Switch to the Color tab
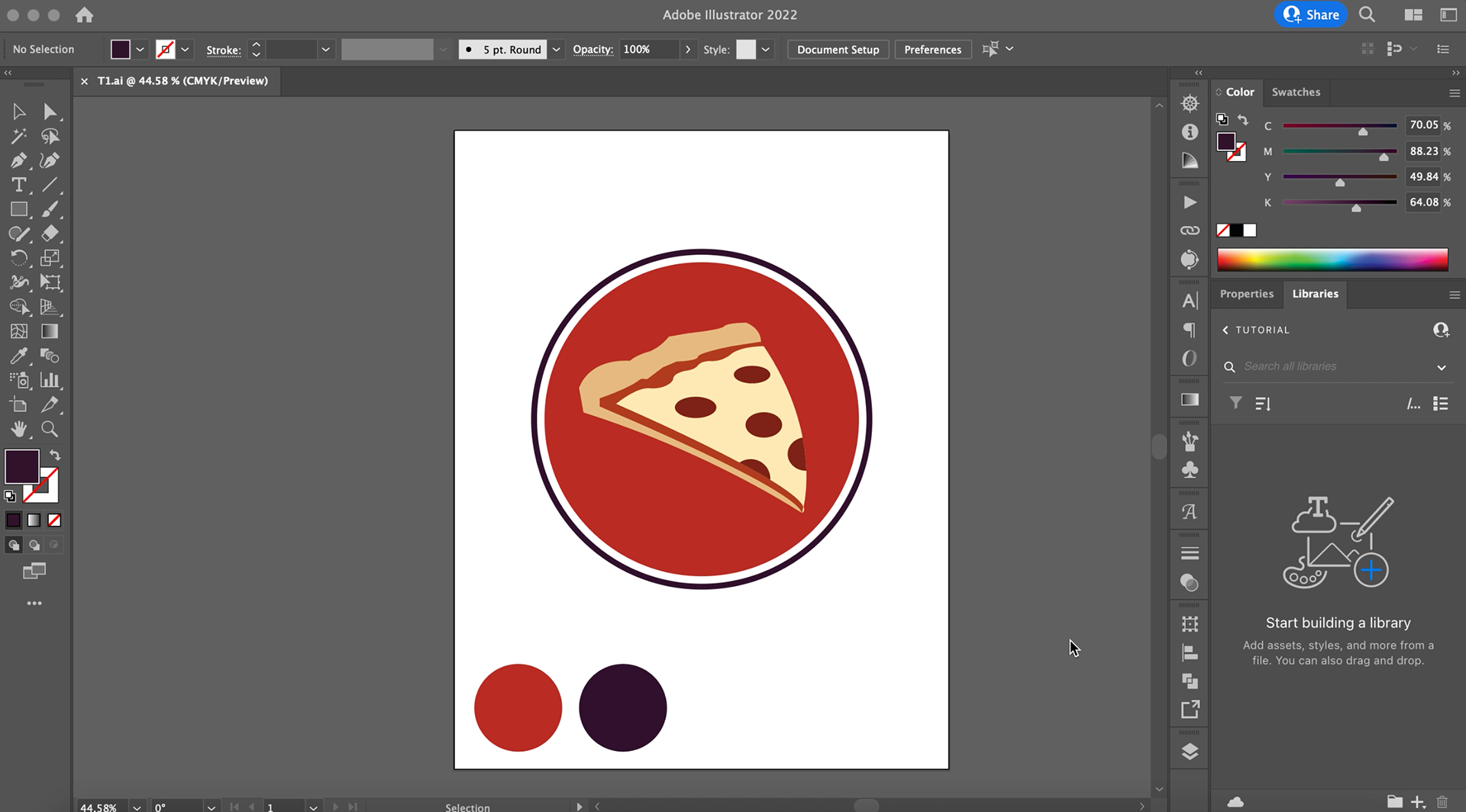Image resolution: width=1466 pixels, height=812 pixels. [x=1240, y=92]
